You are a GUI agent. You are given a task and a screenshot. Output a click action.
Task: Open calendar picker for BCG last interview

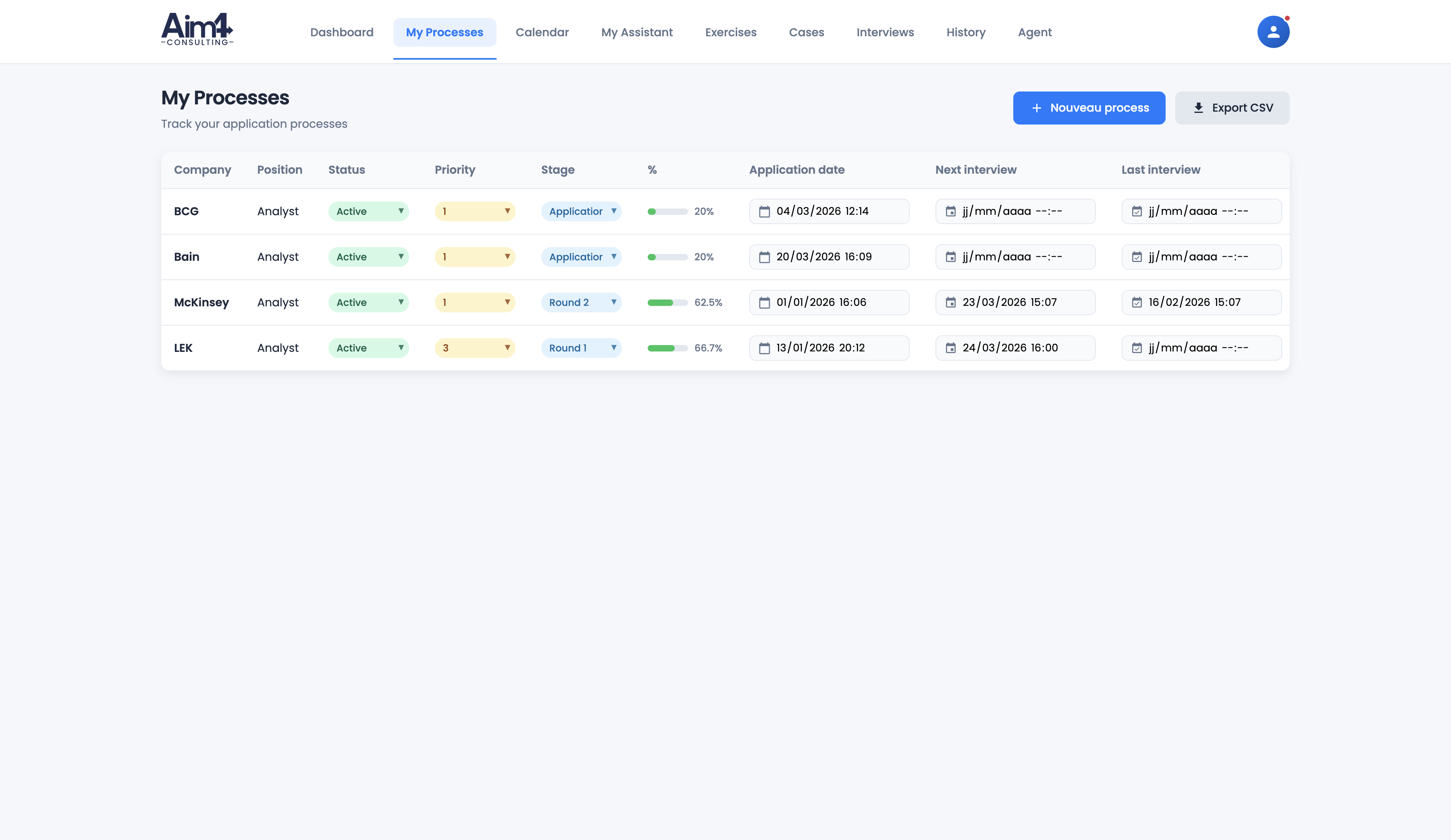[1136, 211]
